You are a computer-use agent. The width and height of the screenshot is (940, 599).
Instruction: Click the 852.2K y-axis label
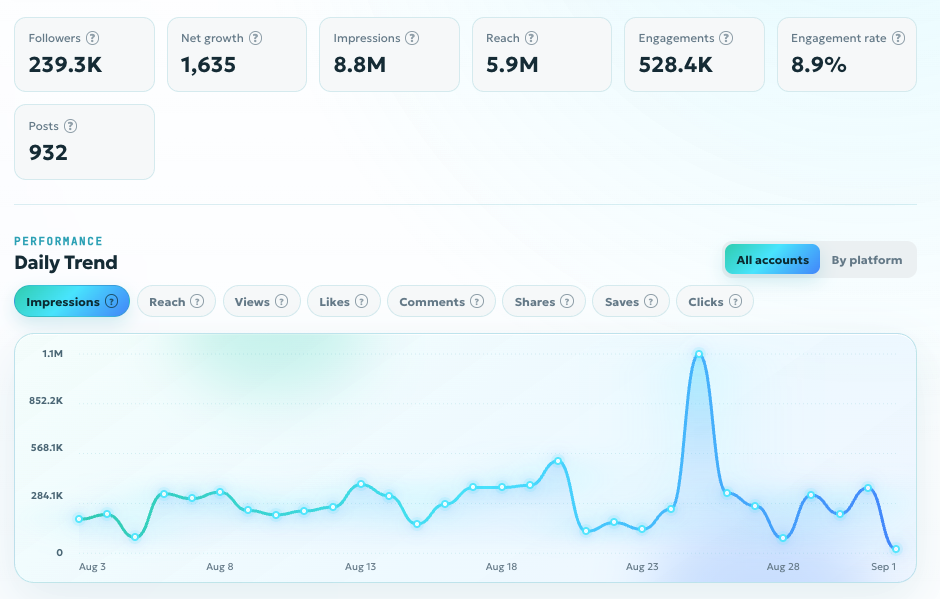[46, 401]
